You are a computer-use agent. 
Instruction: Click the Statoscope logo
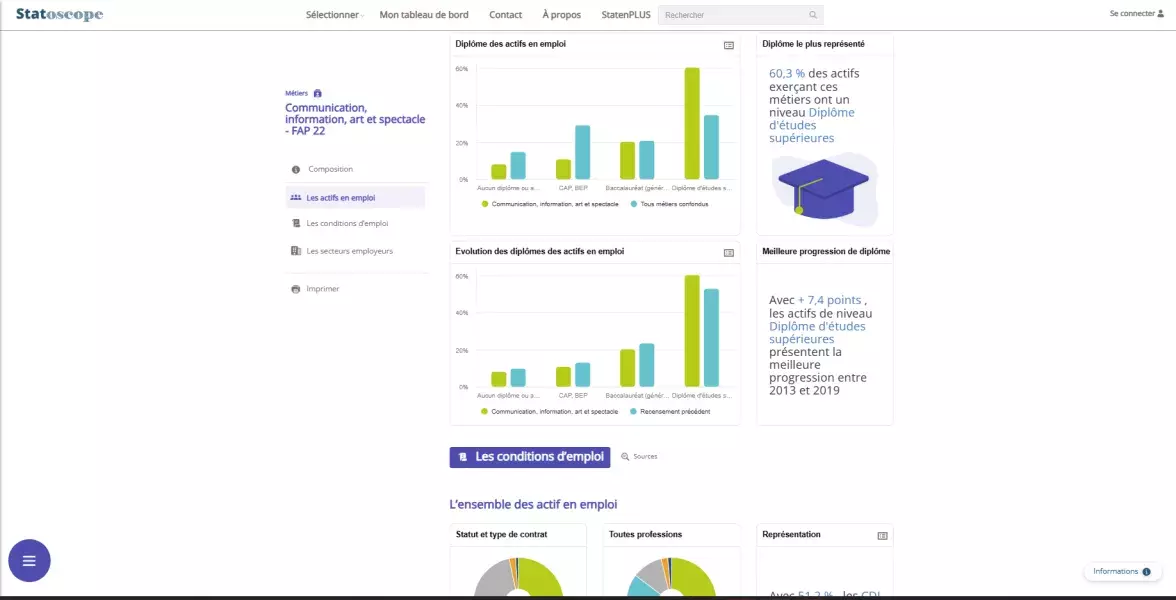pos(59,15)
